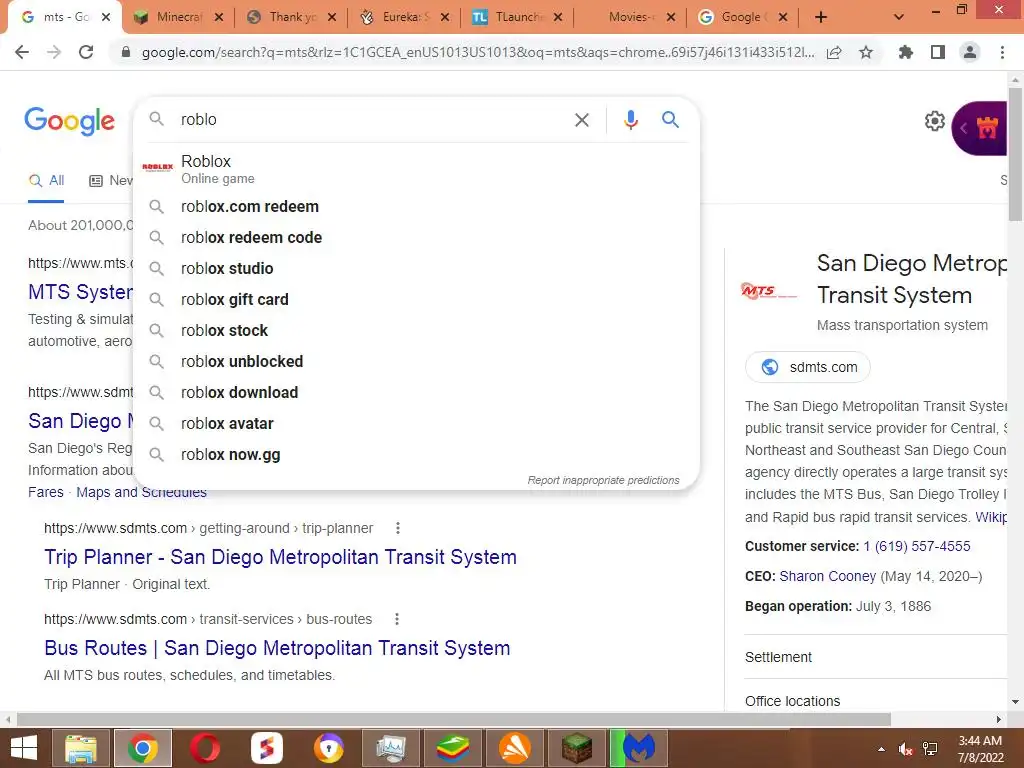Image resolution: width=1024 pixels, height=768 pixels.
Task: Click the horizontal scrollbar
Action: coord(453,719)
